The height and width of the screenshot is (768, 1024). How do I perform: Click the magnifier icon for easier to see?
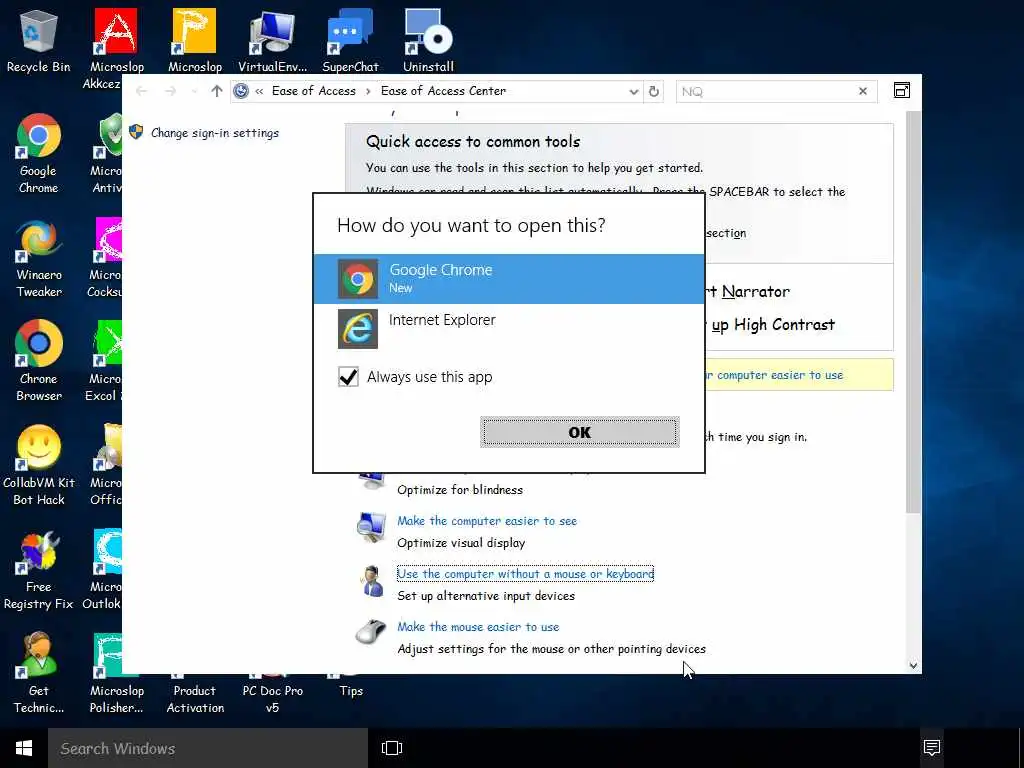tap(371, 526)
